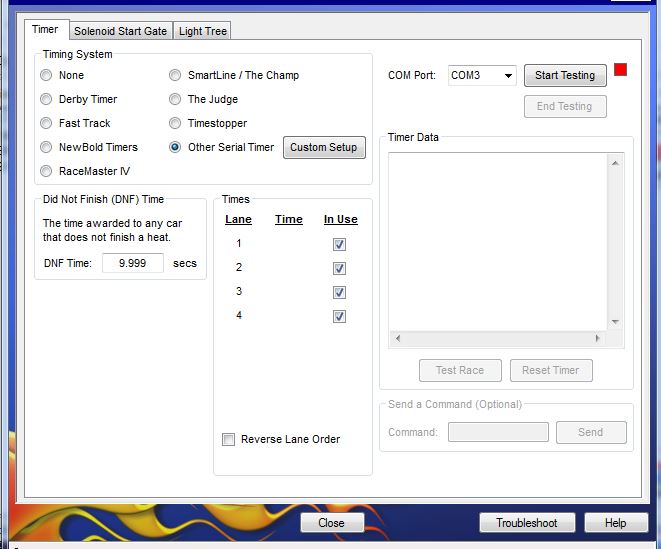Close the timer settings dialog

coord(331,522)
